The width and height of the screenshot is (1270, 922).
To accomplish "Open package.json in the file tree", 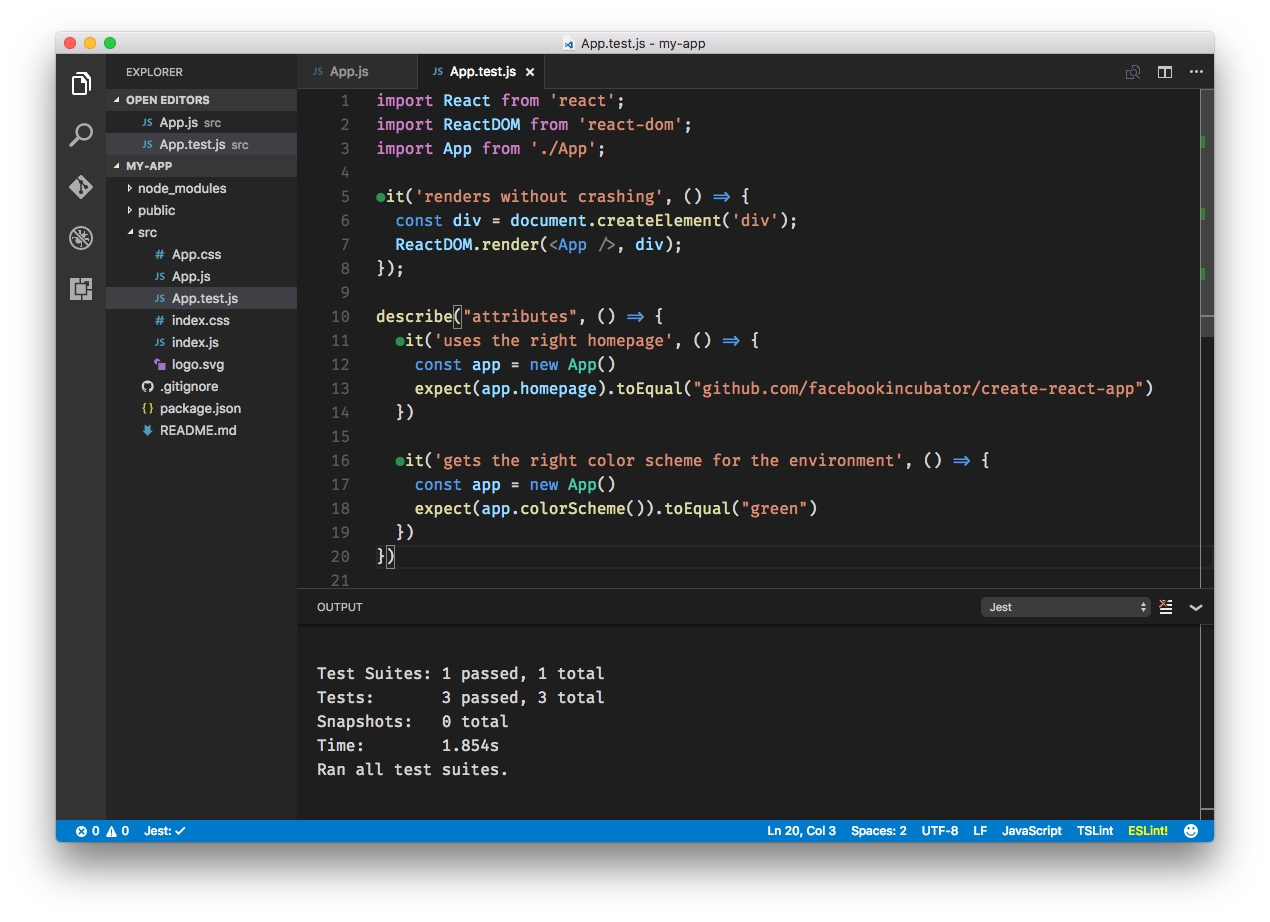I will (x=200, y=408).
